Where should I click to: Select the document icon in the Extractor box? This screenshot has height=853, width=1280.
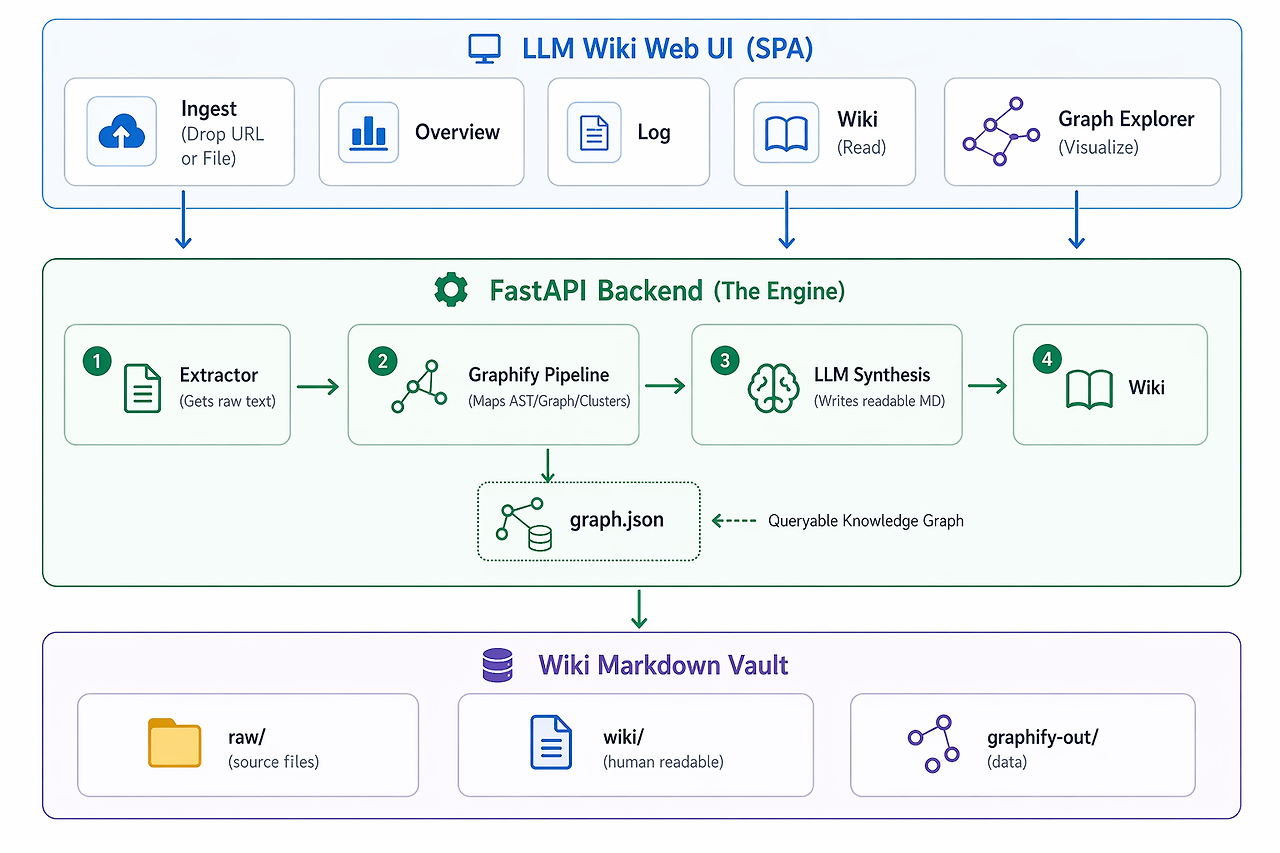click(x=142, y=387)
